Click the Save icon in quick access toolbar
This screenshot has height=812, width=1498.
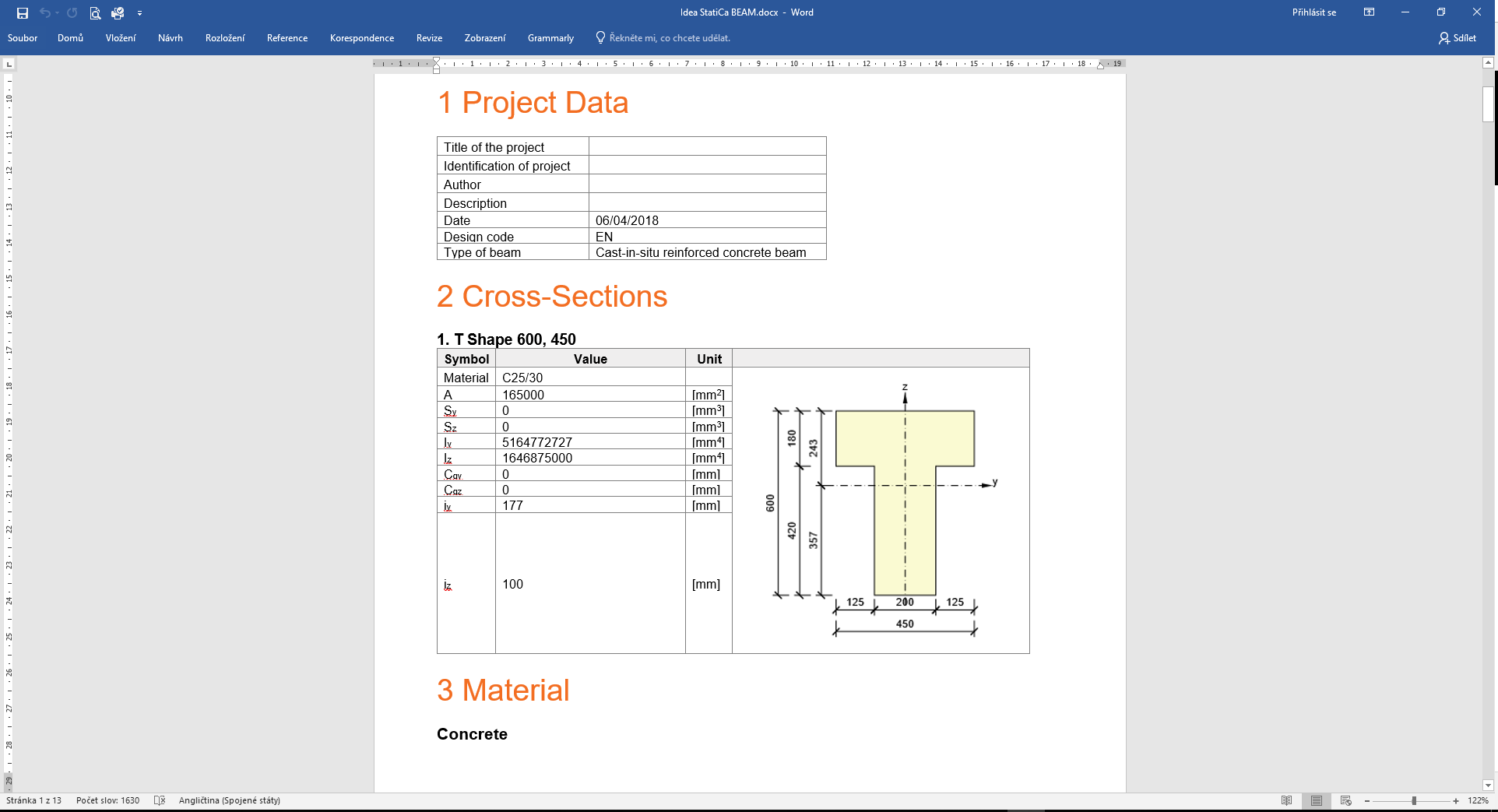[23, 12]
